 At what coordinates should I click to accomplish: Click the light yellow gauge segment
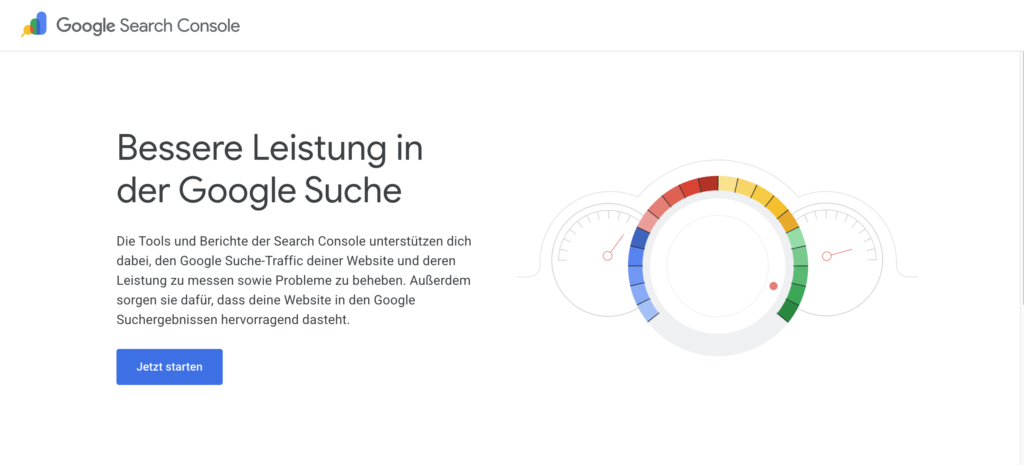[x=728, y=184]
